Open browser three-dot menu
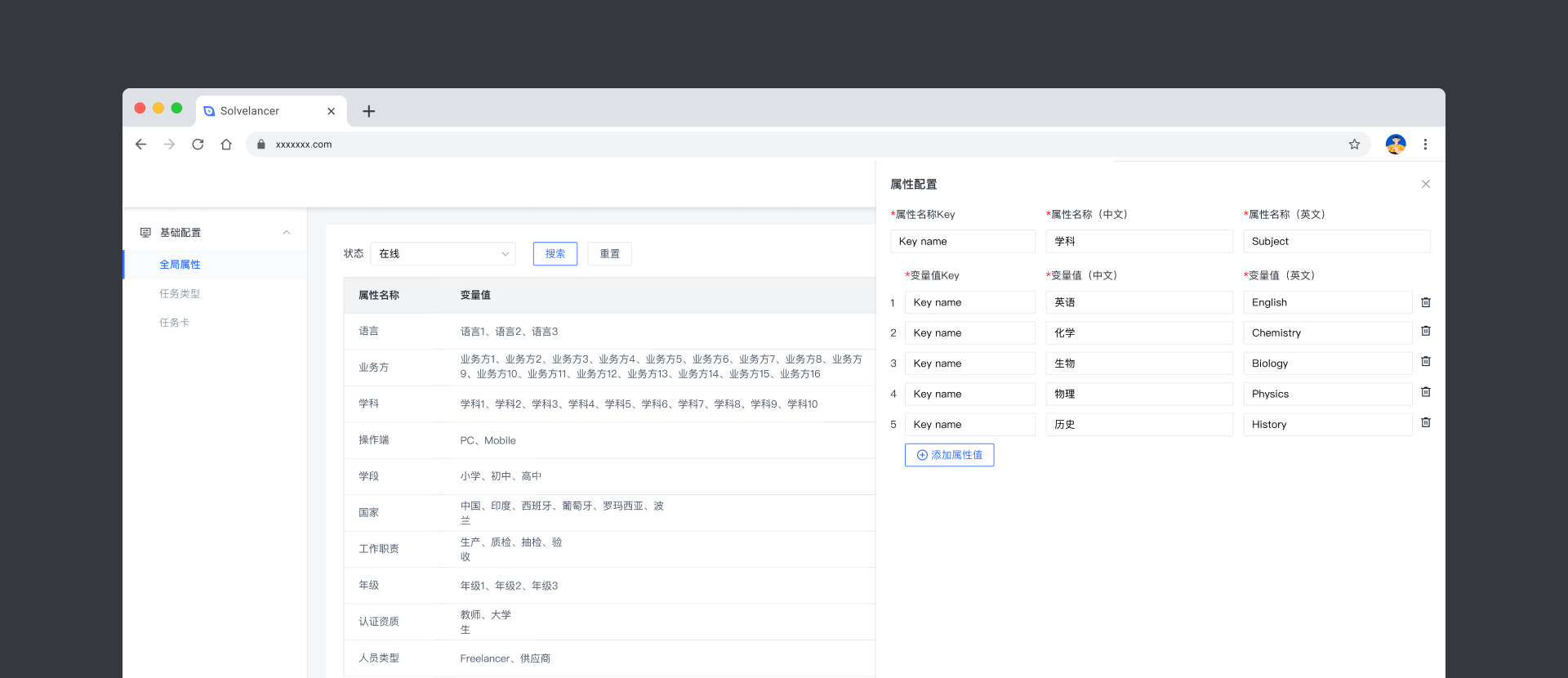The width and height of the screenshot is (1568, 678). pos(1425,145)
